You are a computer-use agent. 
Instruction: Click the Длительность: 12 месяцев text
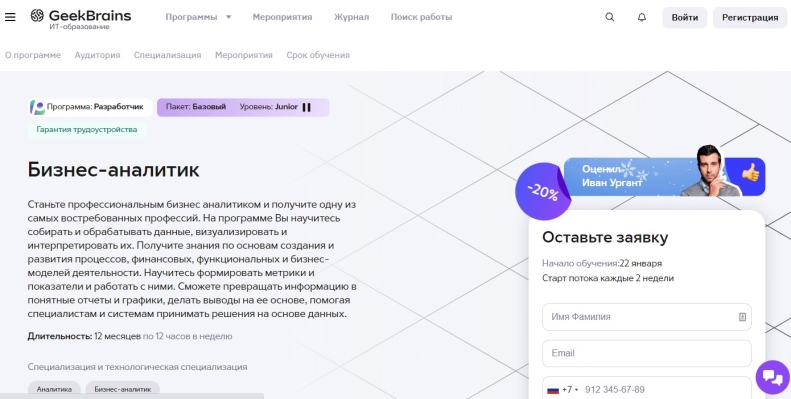click(x=84, y=336)
